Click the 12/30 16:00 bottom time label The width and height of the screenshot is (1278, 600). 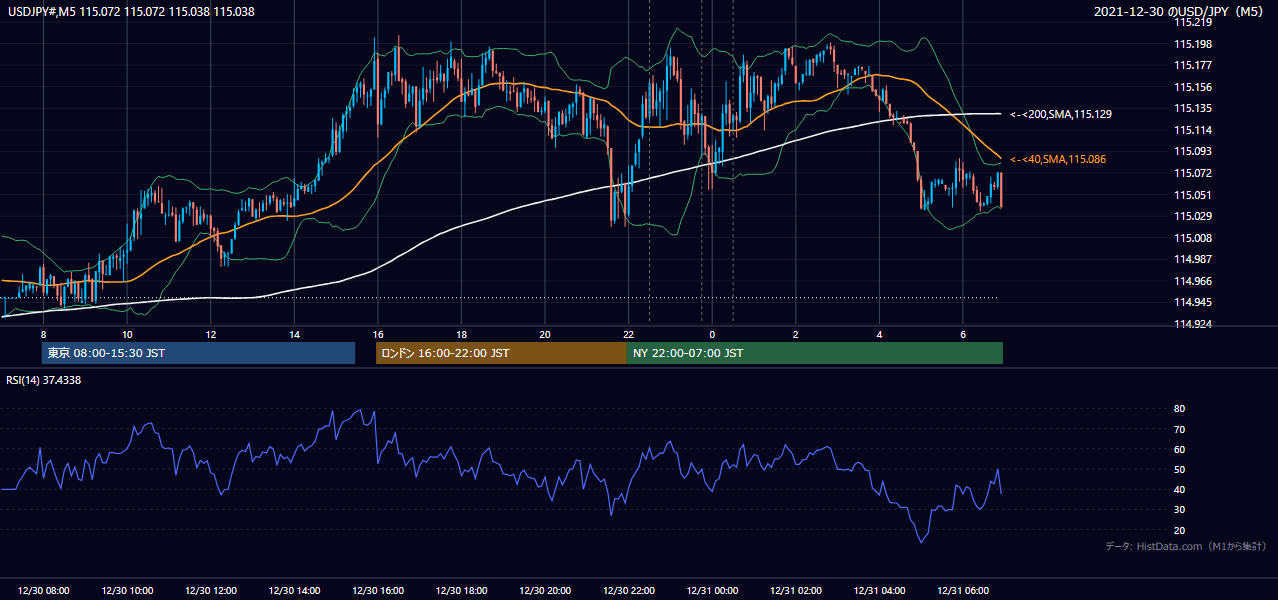pos(378,591)
